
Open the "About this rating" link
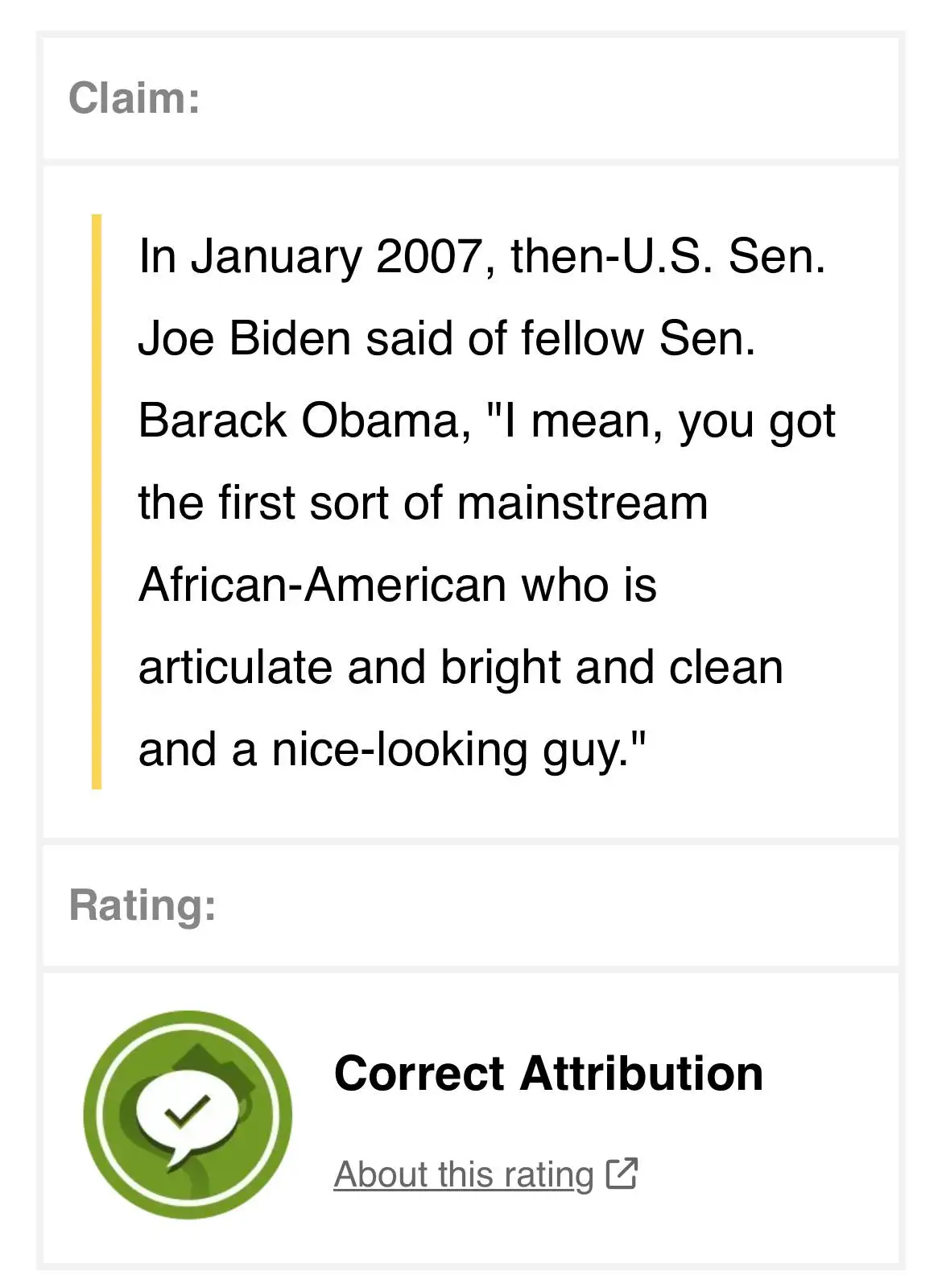[464, 1174]
